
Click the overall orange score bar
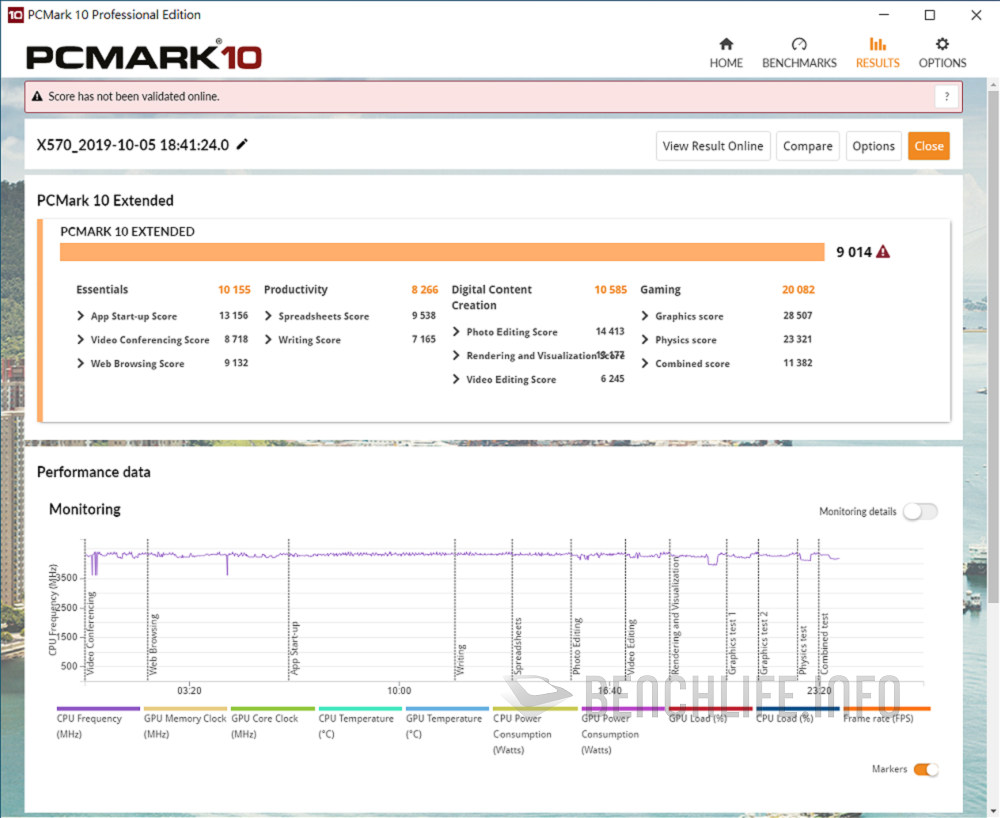(442, 252)
